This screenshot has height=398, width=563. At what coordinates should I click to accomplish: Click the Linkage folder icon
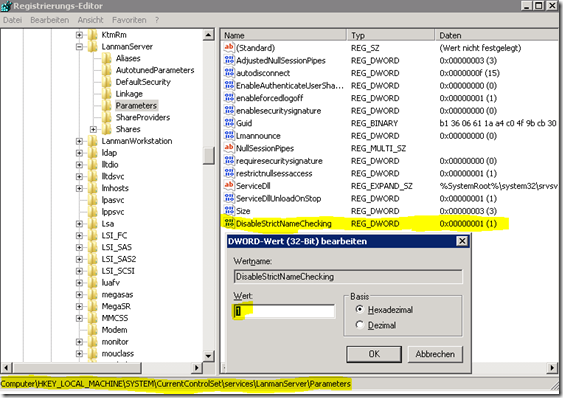[x=107, y=94]
